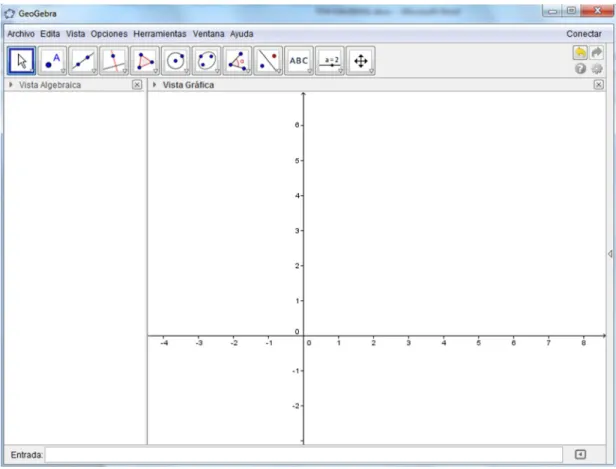Open the Edita menu
Viewport: 616px width, 469px height.
[x=50, y=34]
